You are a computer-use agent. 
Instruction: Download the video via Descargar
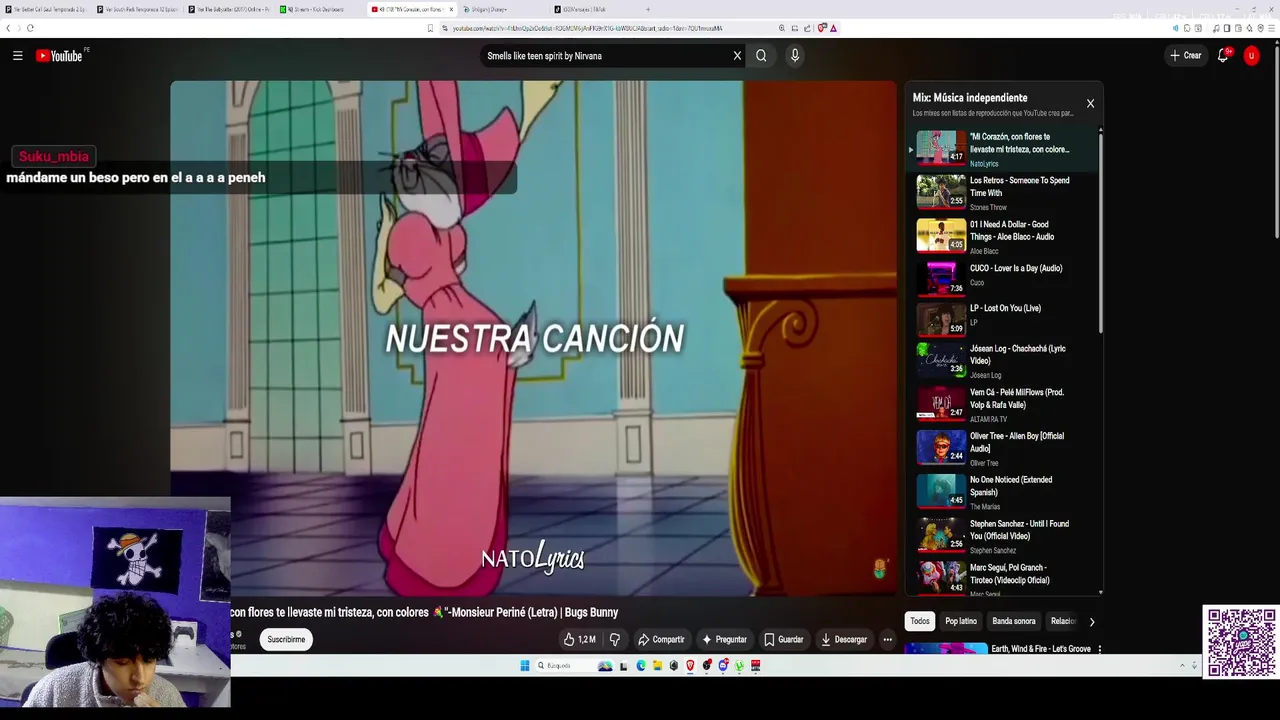coord(843,639)
